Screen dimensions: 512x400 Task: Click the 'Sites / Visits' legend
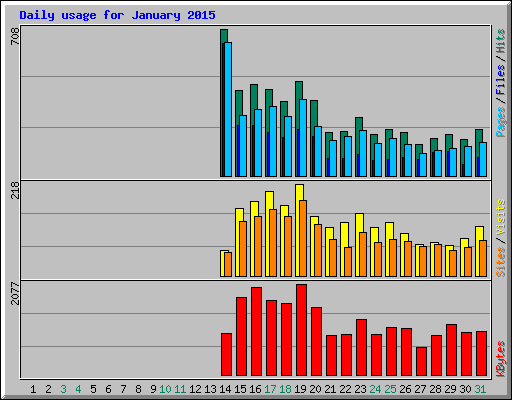click(501, 238)
